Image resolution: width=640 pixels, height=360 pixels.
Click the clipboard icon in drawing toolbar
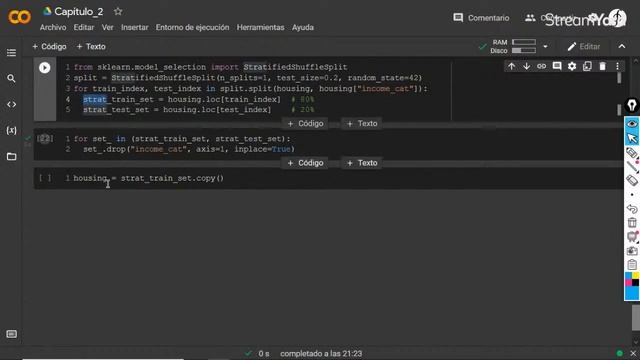coord(632,264)
